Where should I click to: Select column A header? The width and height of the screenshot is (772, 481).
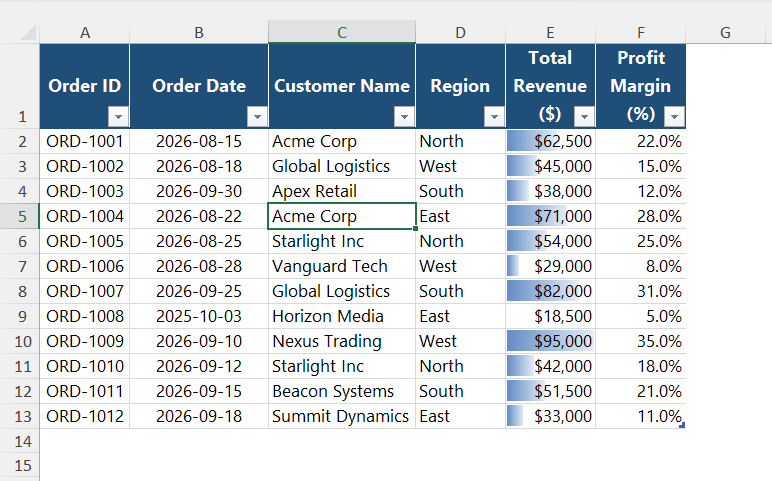tap(85, 32)
